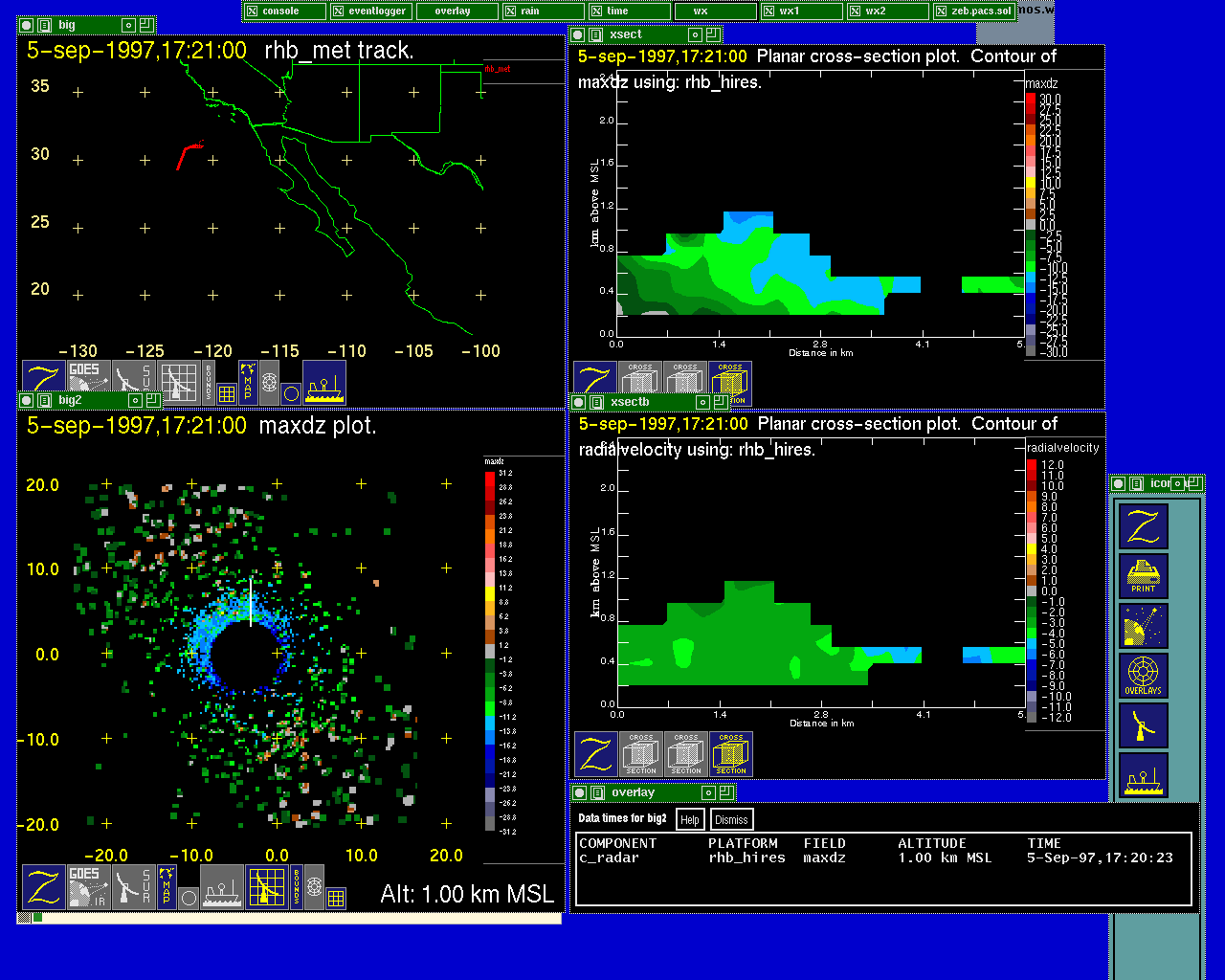Click the PRINT icon in icon panel
1225x980 pixels.
click(1144, 576)
